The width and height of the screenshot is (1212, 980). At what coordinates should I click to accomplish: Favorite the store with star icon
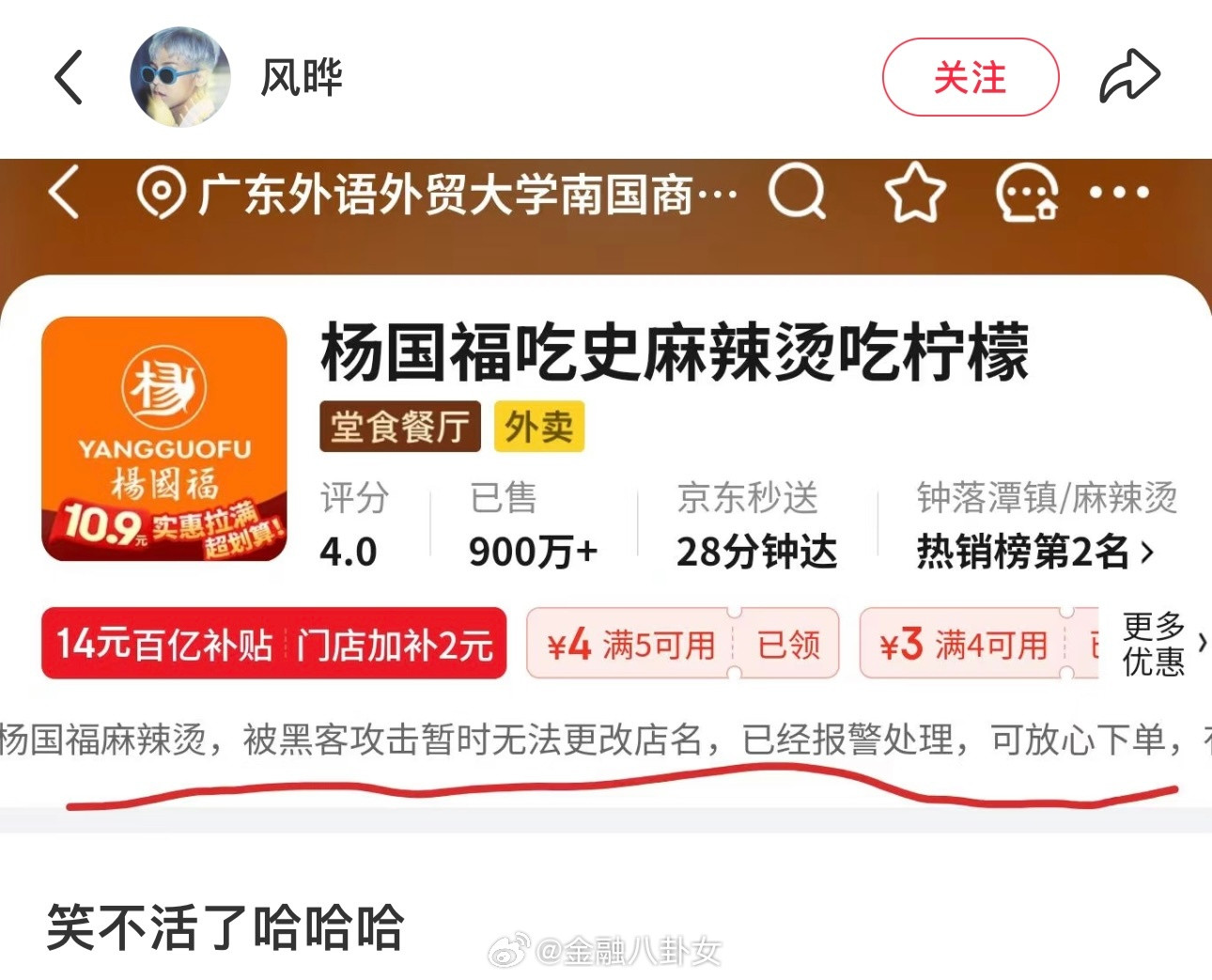point(915,193)
